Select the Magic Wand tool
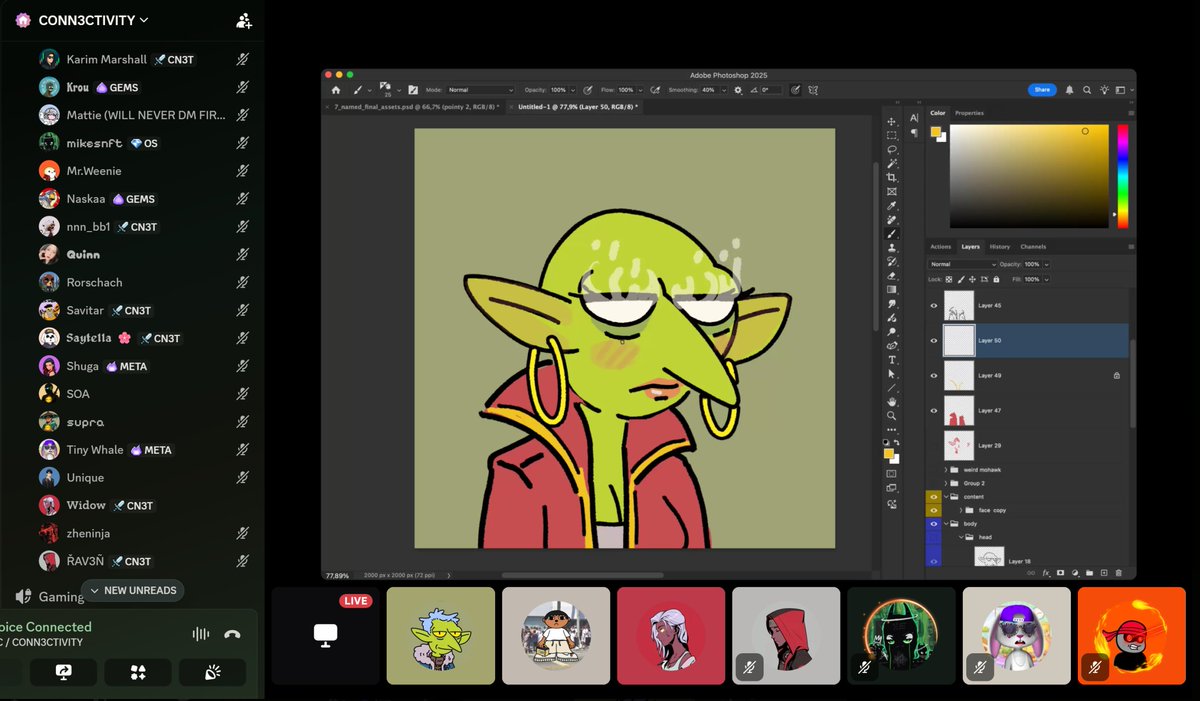Image resolution: width=1200 pixels, height=701 pixels. coord(891,162)
